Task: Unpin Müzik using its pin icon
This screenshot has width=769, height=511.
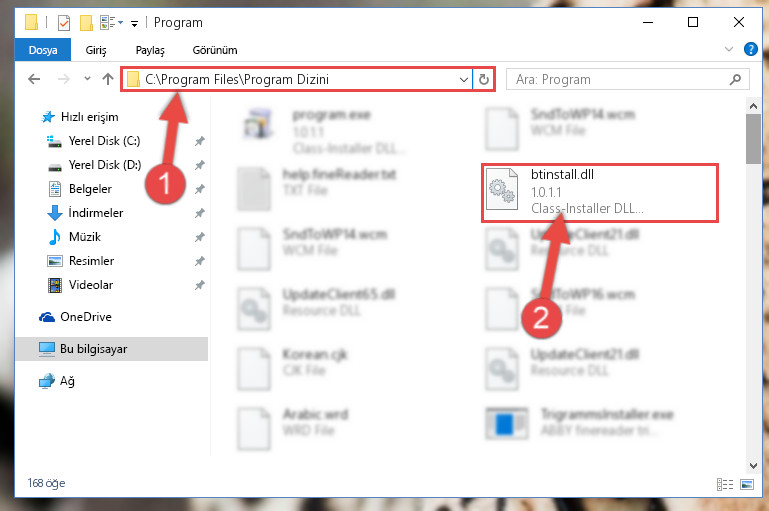Action: (200, 237)
